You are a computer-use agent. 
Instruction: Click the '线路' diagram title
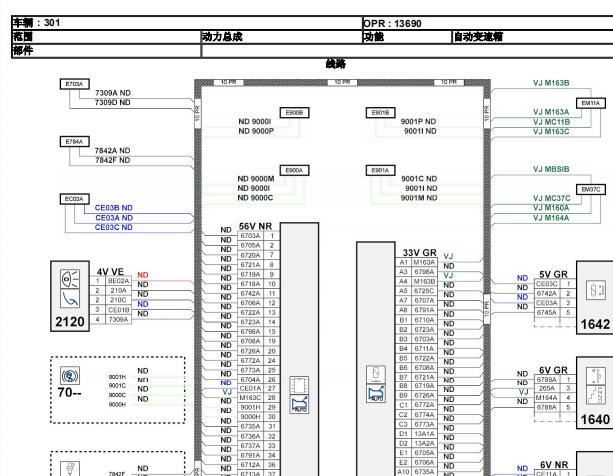[335, 64]
